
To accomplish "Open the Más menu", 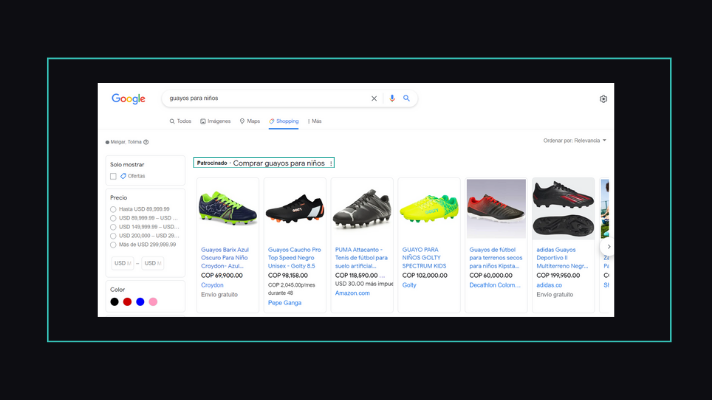I will pos(315,121).
